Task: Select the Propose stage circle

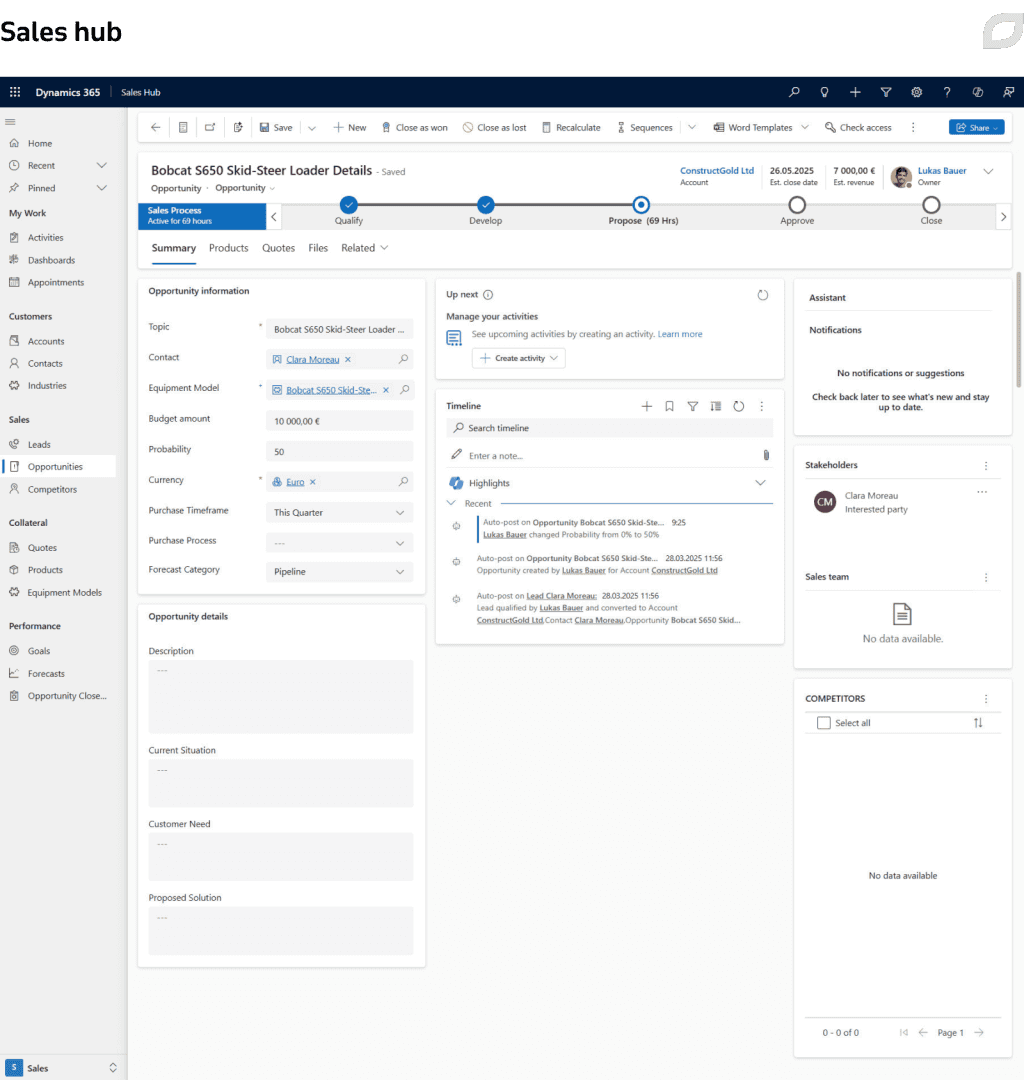Action: (641, 205)
